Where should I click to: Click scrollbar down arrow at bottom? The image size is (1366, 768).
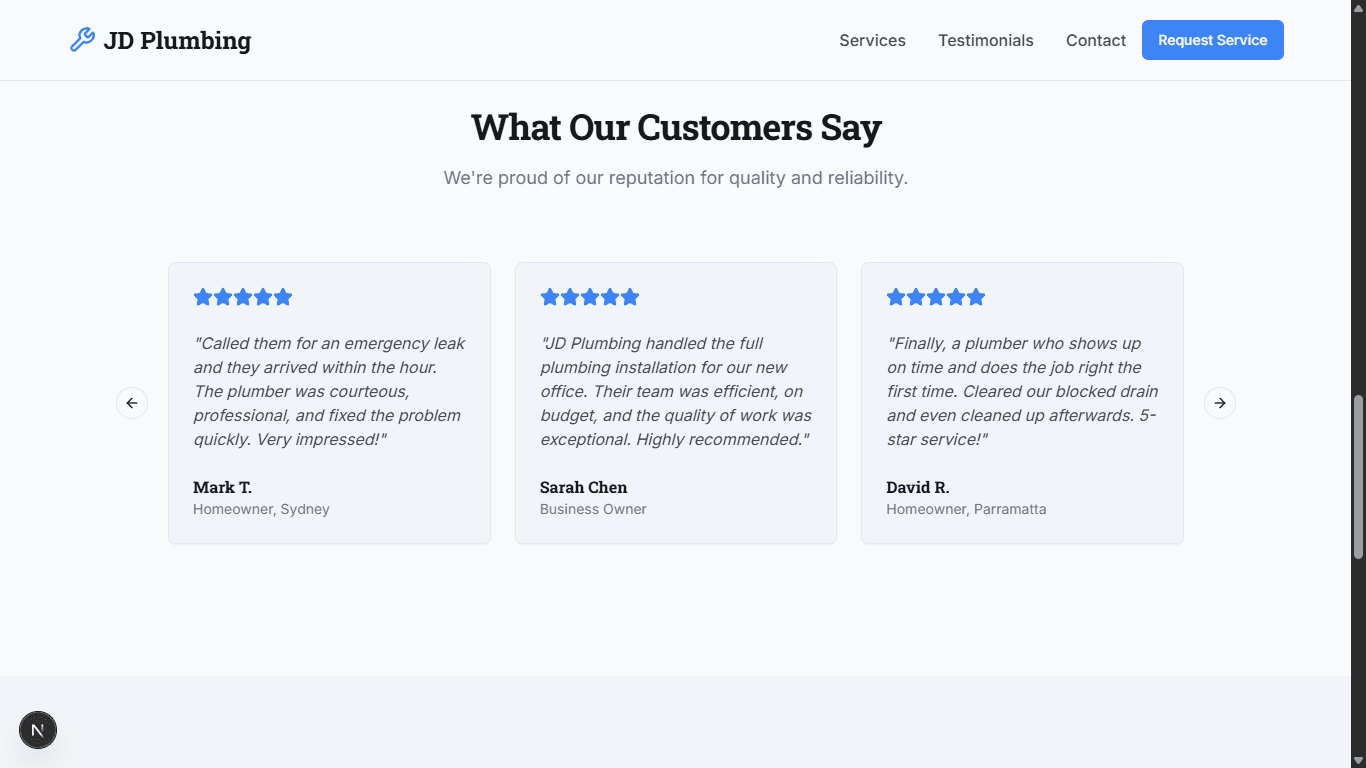pos(1358,761)
